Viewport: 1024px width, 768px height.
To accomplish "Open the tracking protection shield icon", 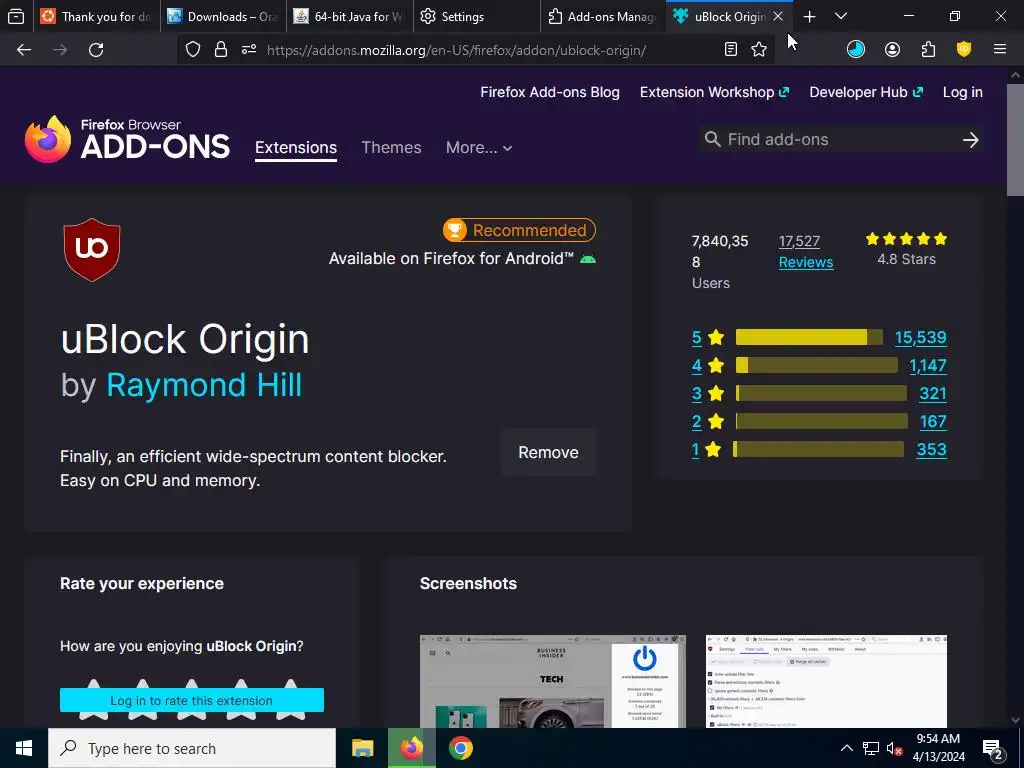I will pyautogui.click(x=193, y=50).
